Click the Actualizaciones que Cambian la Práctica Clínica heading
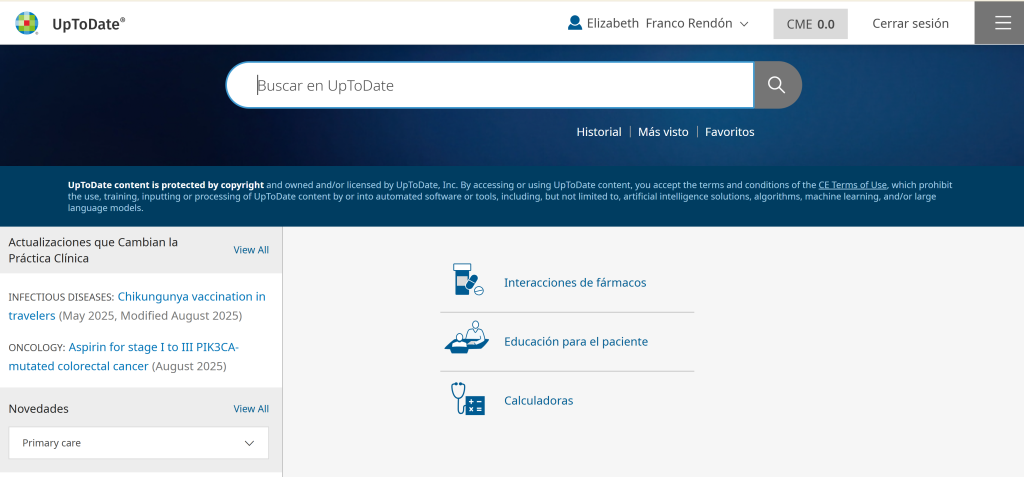Viewport: 1024px width, 477px height. pyautogui.click(x=93, y=250)
